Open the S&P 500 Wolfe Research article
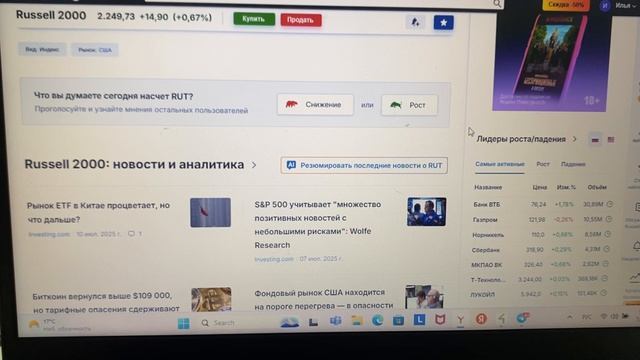This screenshot has width=640, height=360. coord(318,224)
